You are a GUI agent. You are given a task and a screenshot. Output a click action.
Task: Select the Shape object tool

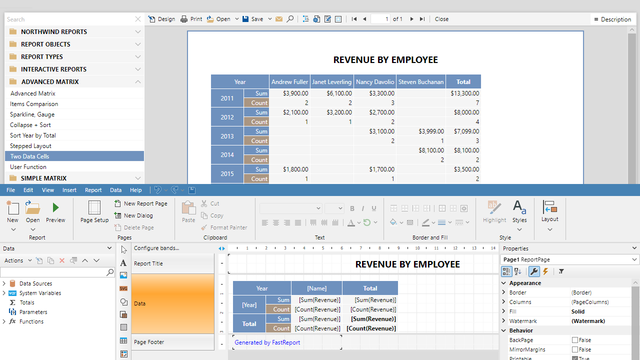pos(124,302)
